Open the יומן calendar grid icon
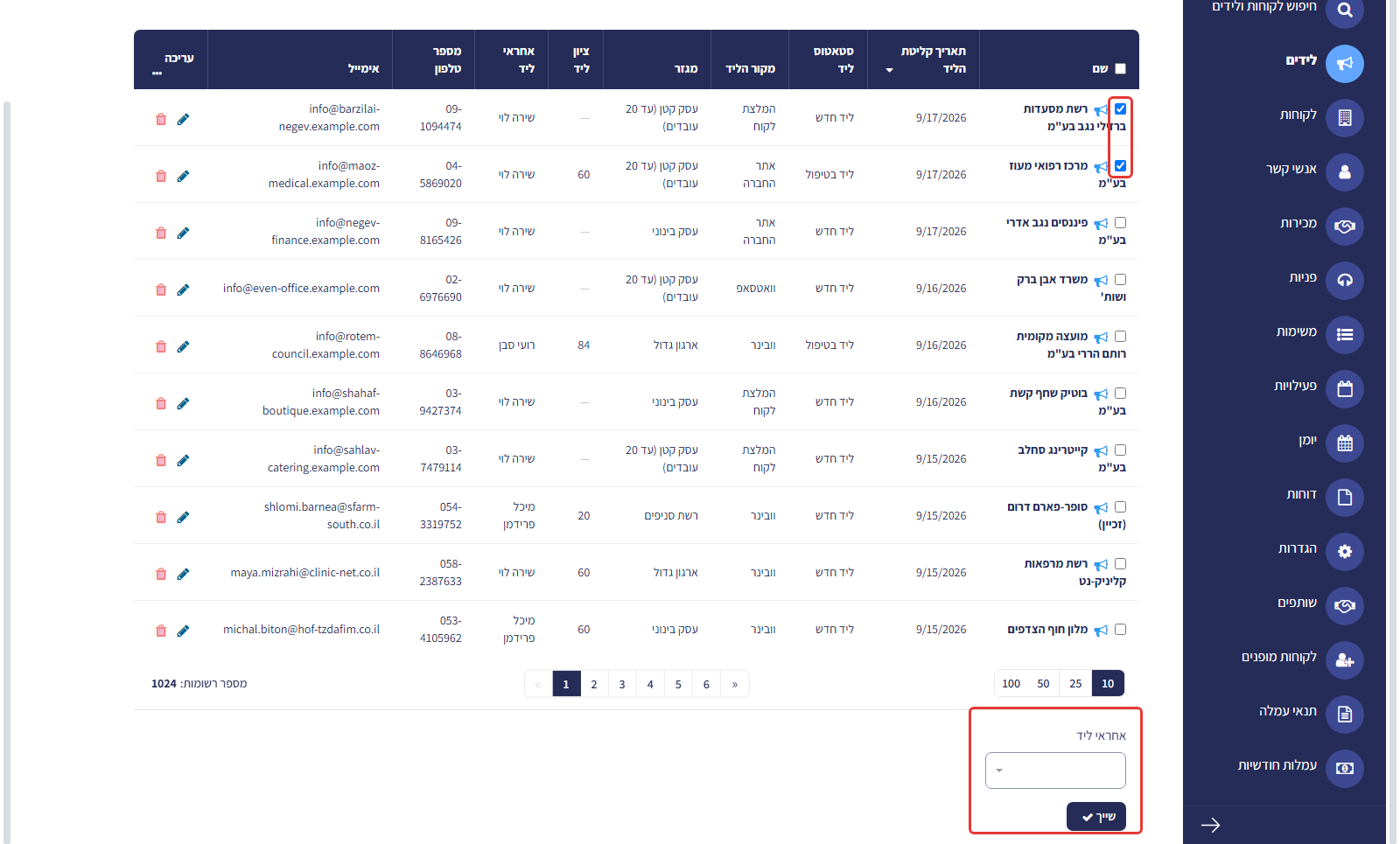Screen dimensions: 1400x844 pos(1345,443)
